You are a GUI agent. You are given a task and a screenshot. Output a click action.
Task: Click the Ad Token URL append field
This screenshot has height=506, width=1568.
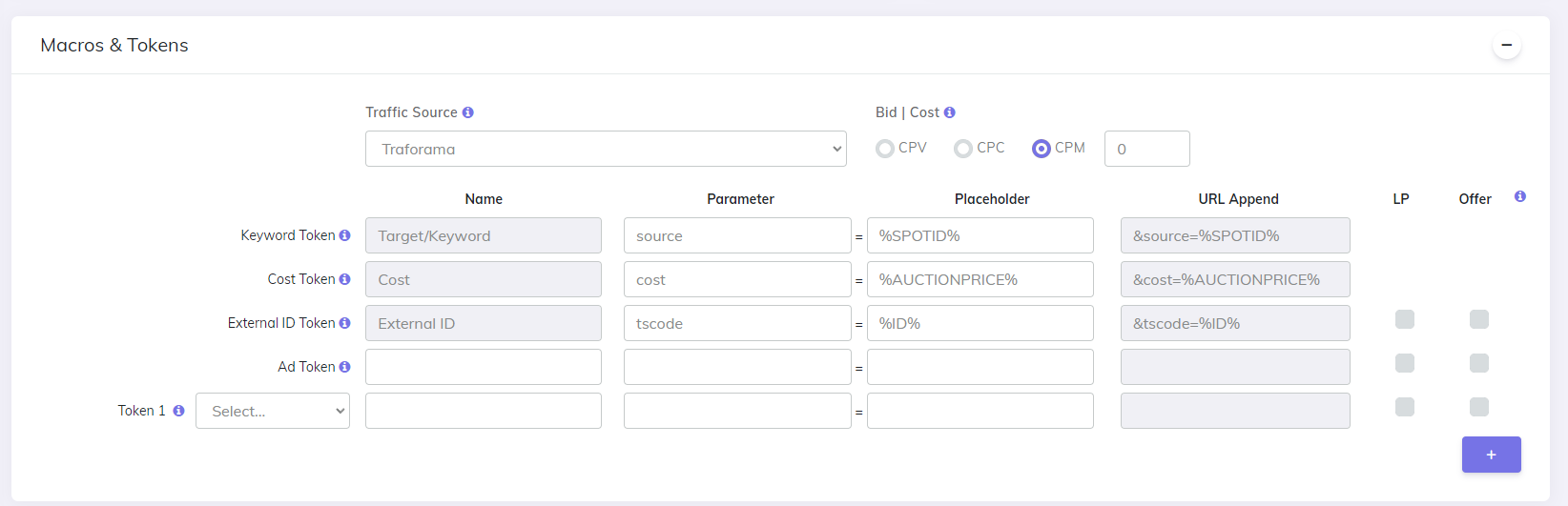[1235, 367]
